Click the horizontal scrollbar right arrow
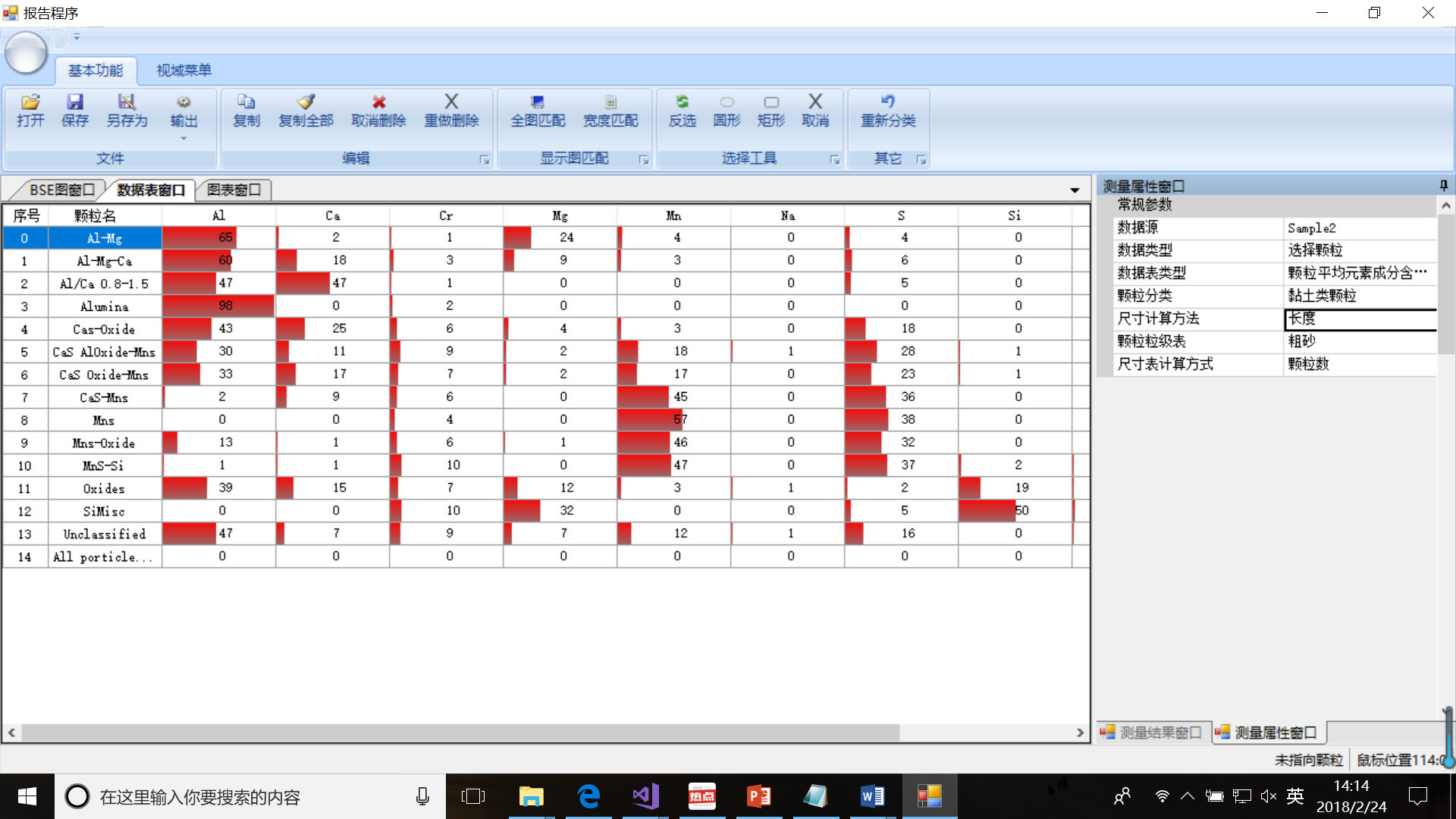 point(1080,733)
